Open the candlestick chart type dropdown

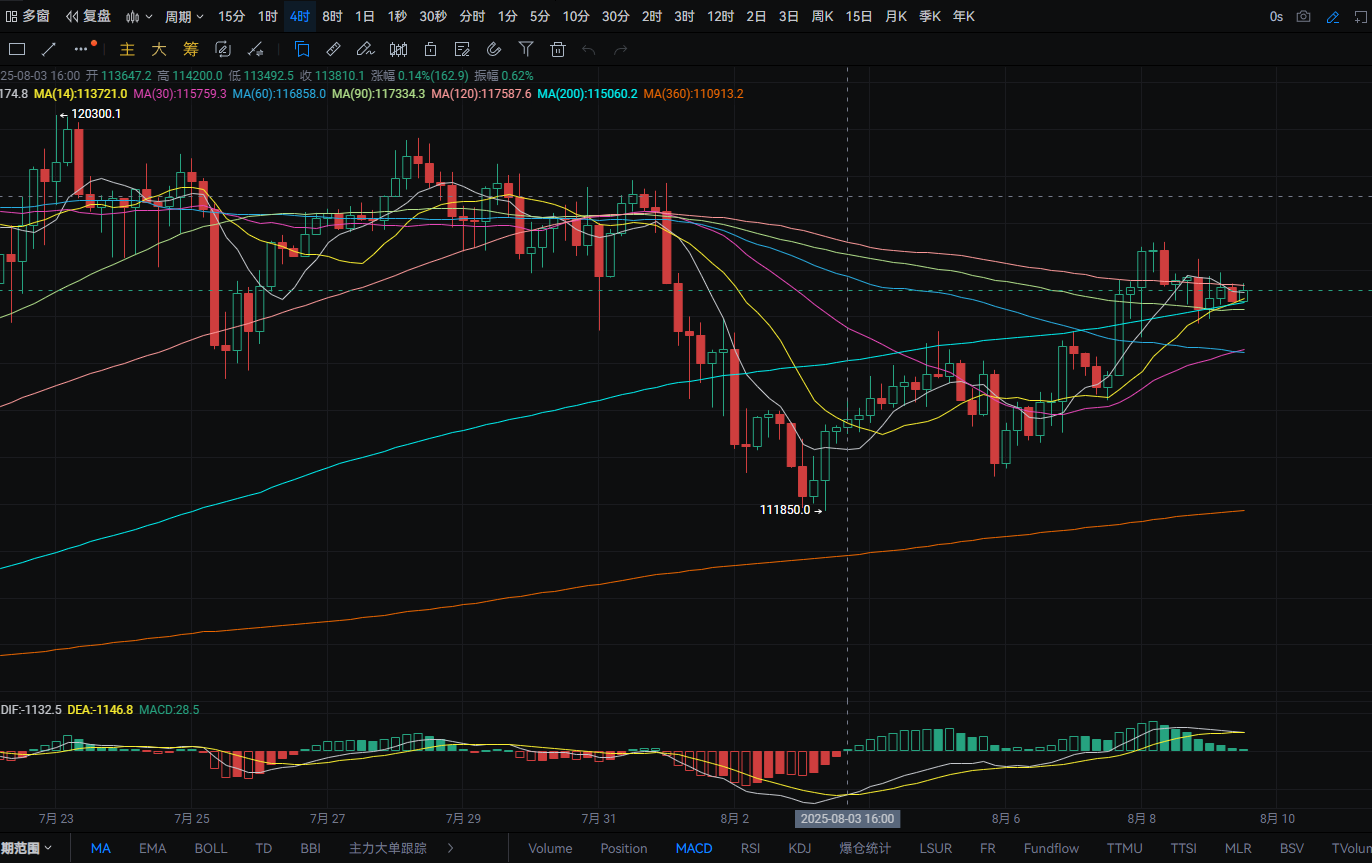[x=139, y=16]
